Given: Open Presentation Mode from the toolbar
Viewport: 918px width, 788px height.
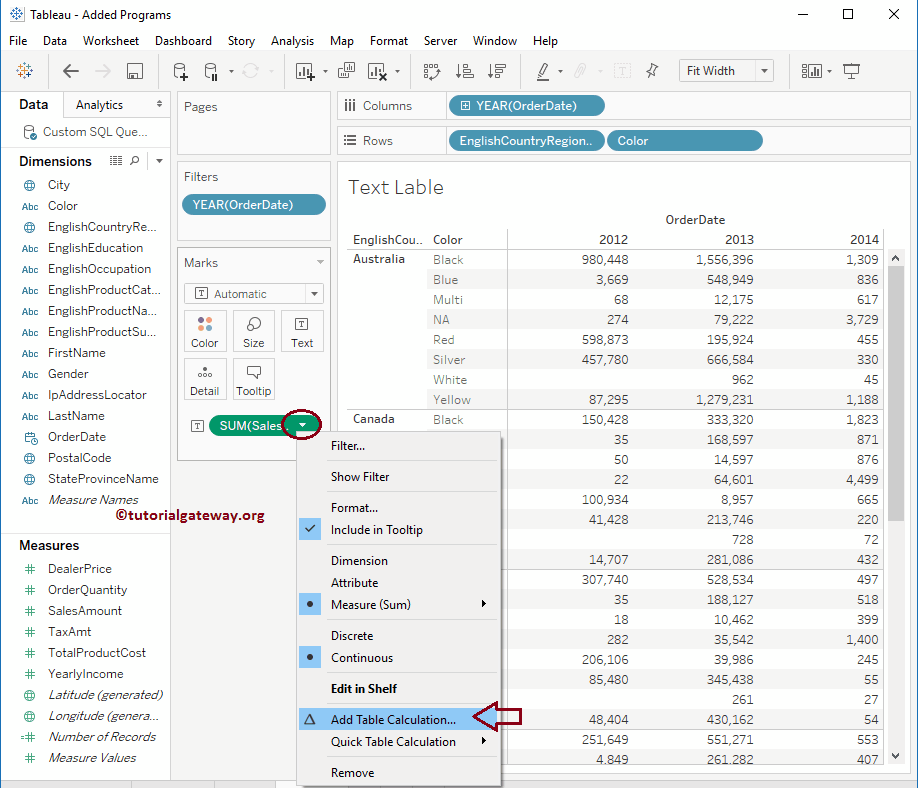Looking at the screenshot, I should (852, 71).
